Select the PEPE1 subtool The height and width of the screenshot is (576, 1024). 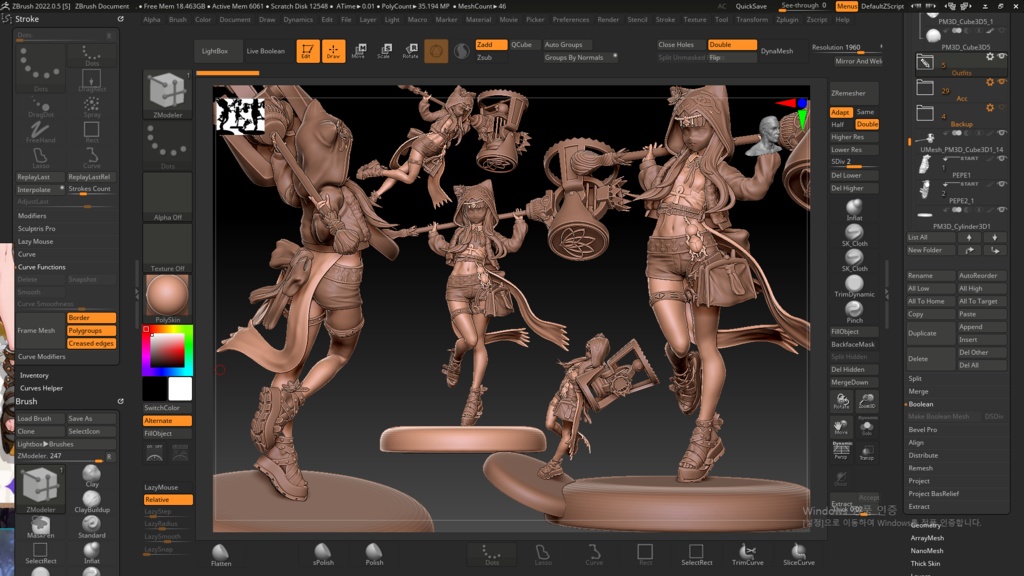tap(959, 167)
